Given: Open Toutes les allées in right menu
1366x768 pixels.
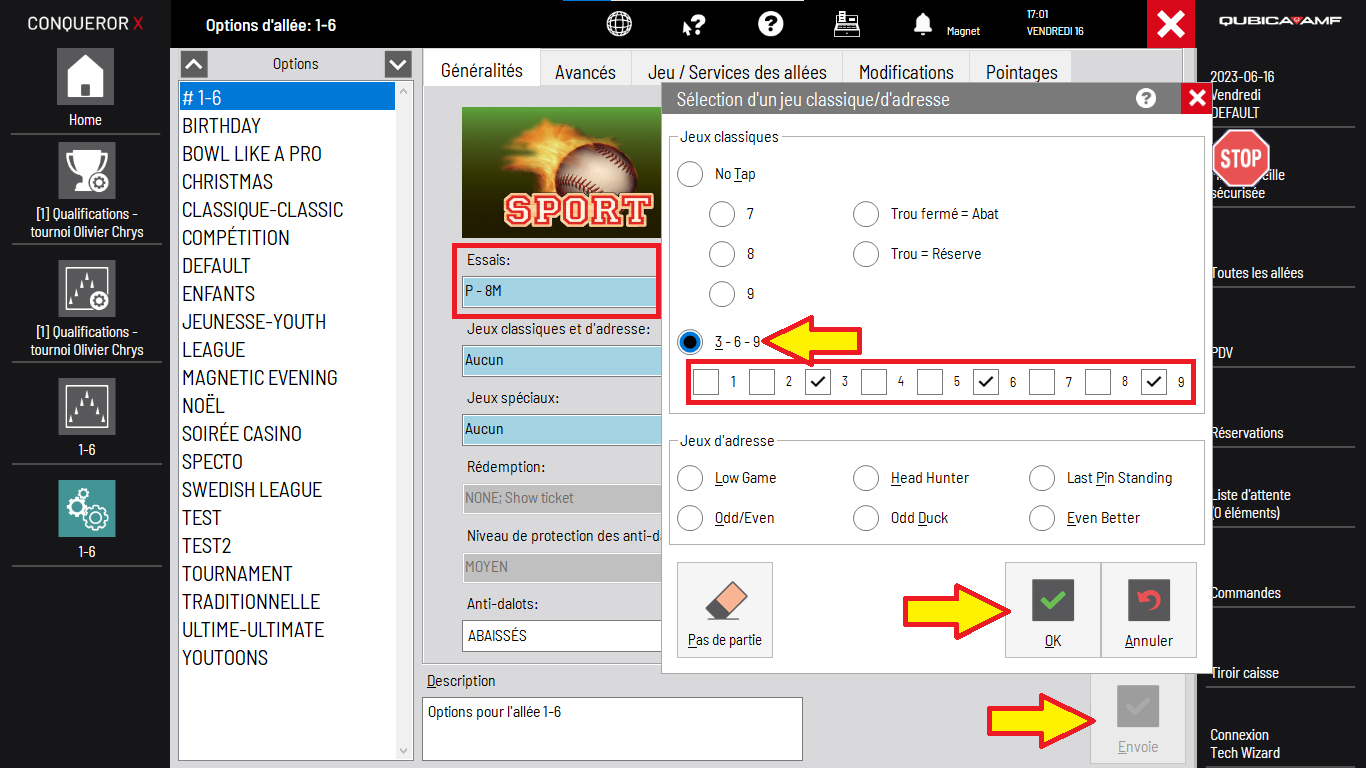Looking at the screenshot, I should (1257, 273).
